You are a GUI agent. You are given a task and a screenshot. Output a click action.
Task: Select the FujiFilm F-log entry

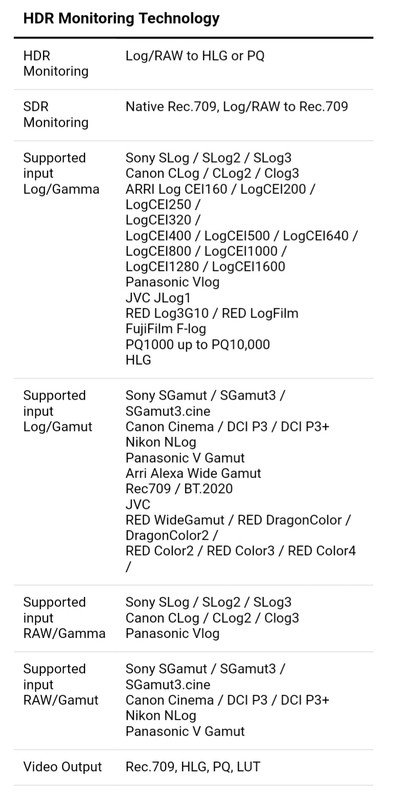(166, 329)
